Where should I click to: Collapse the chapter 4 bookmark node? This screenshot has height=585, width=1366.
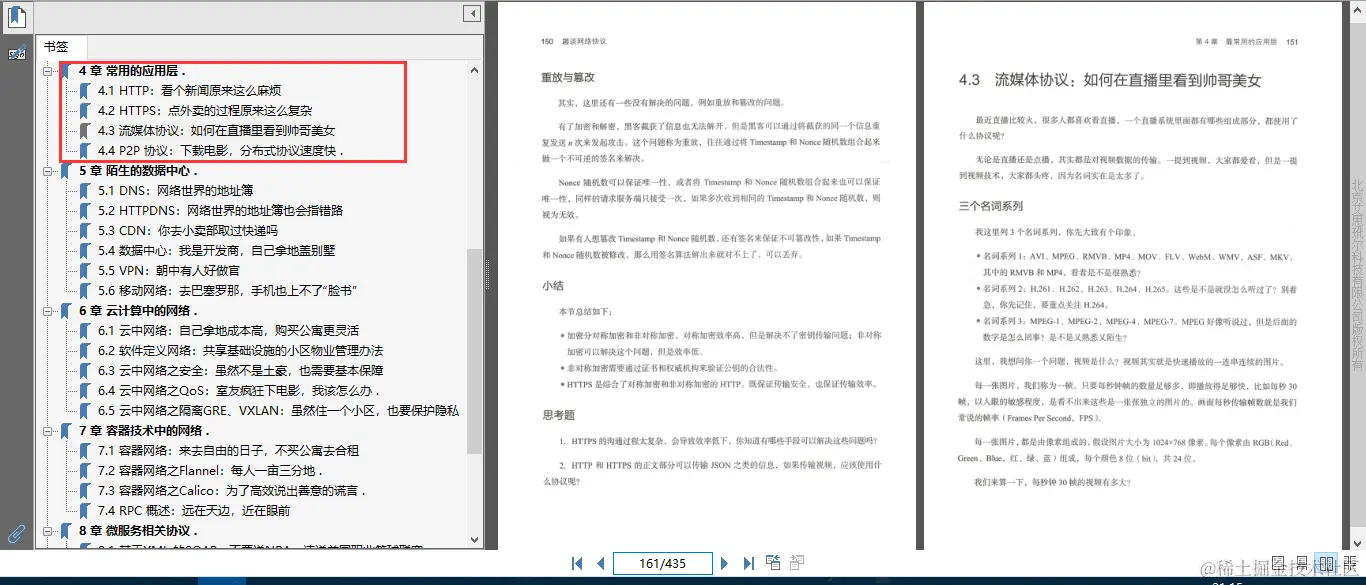point(47,70)
